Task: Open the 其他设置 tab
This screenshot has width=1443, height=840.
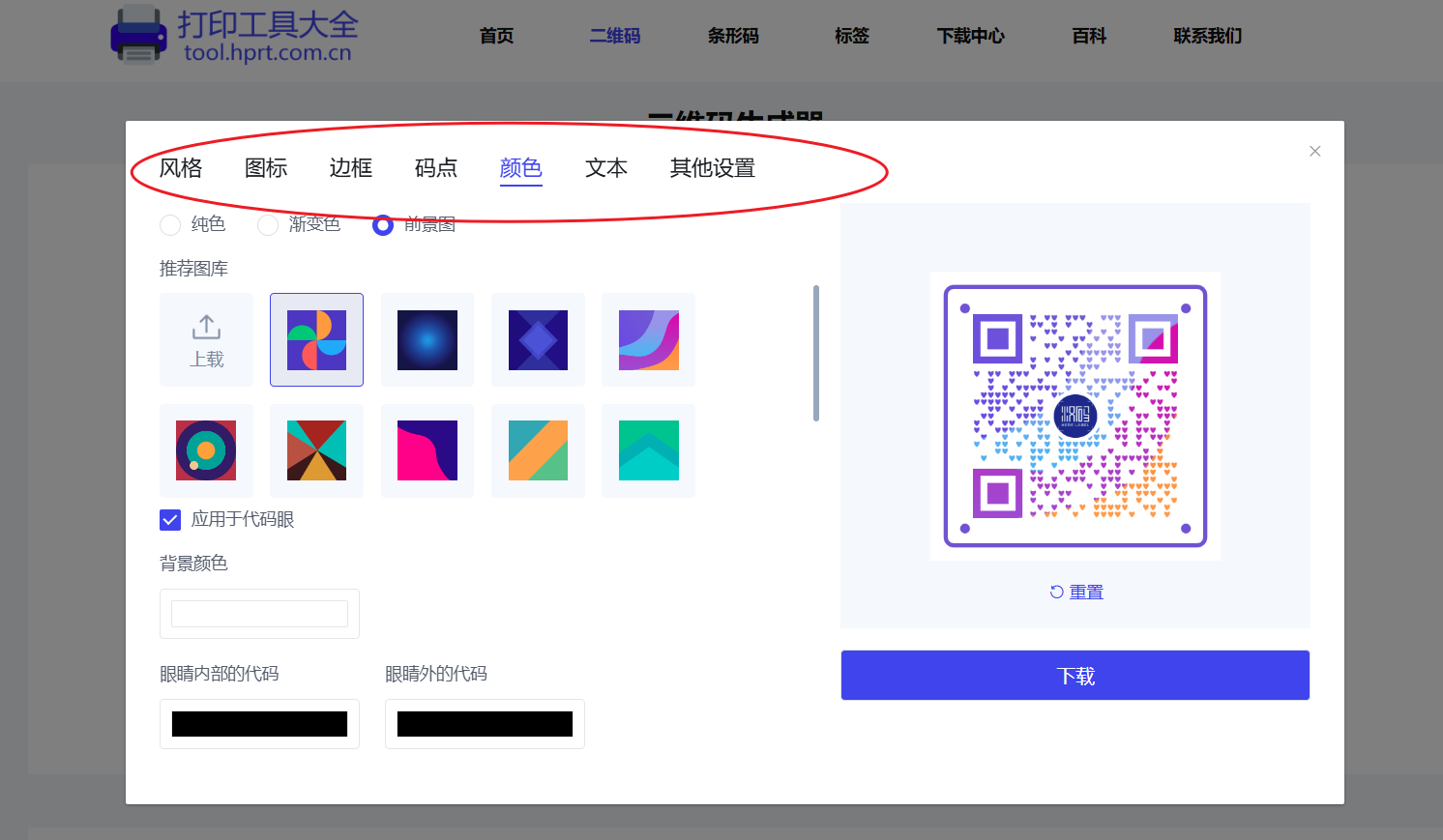Action: click(x=713, y=168)
